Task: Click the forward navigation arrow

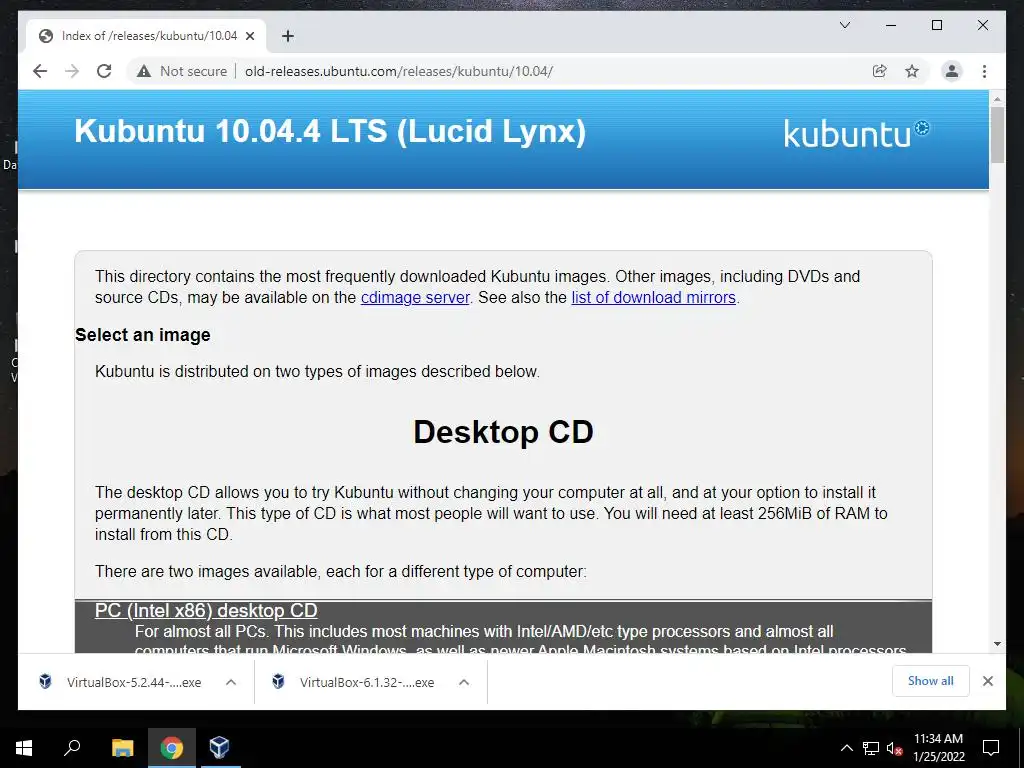Action: click(x=72, y=71)
